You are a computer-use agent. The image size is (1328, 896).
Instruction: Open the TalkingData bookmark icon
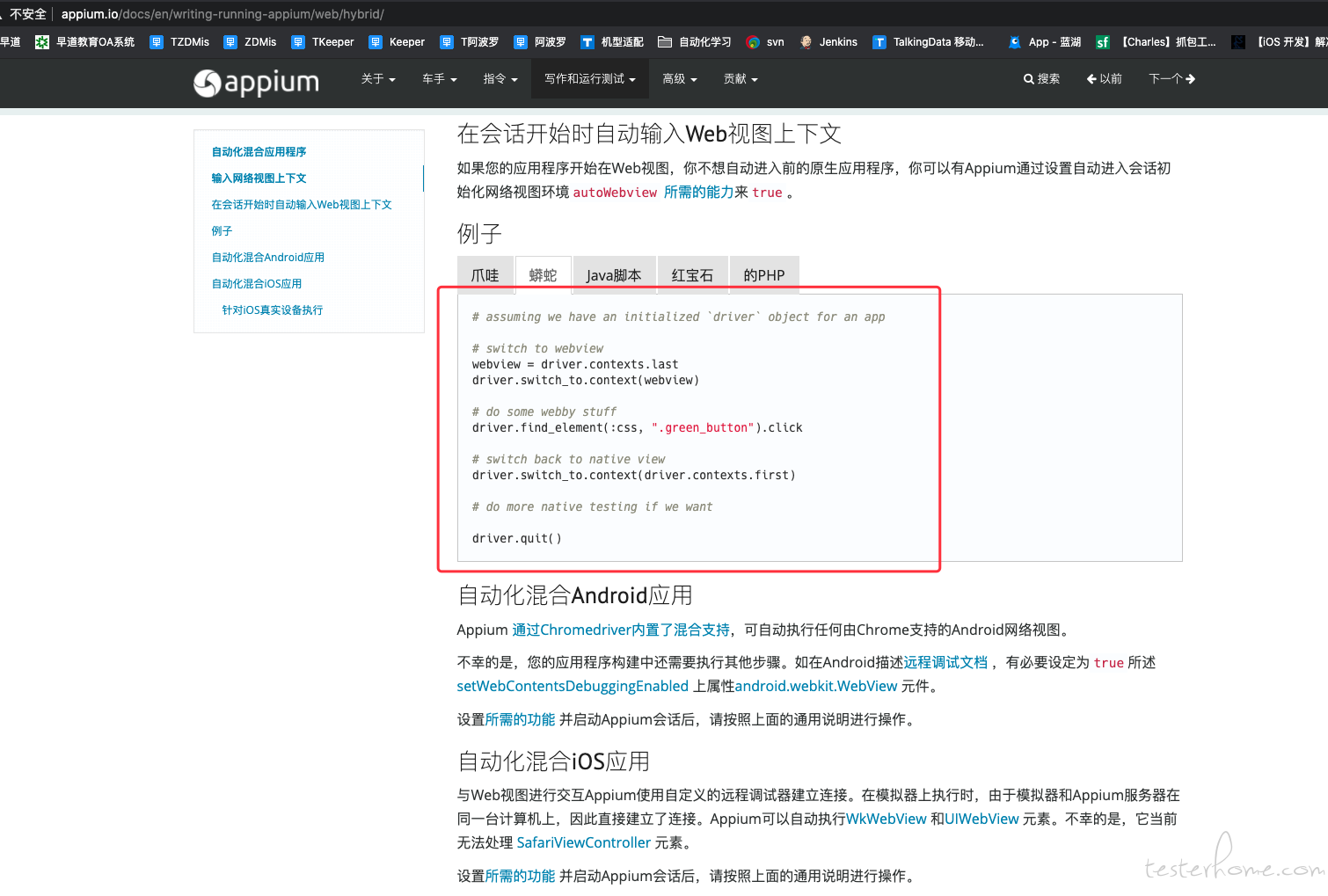pyautogui.click(x=879, y=42)
